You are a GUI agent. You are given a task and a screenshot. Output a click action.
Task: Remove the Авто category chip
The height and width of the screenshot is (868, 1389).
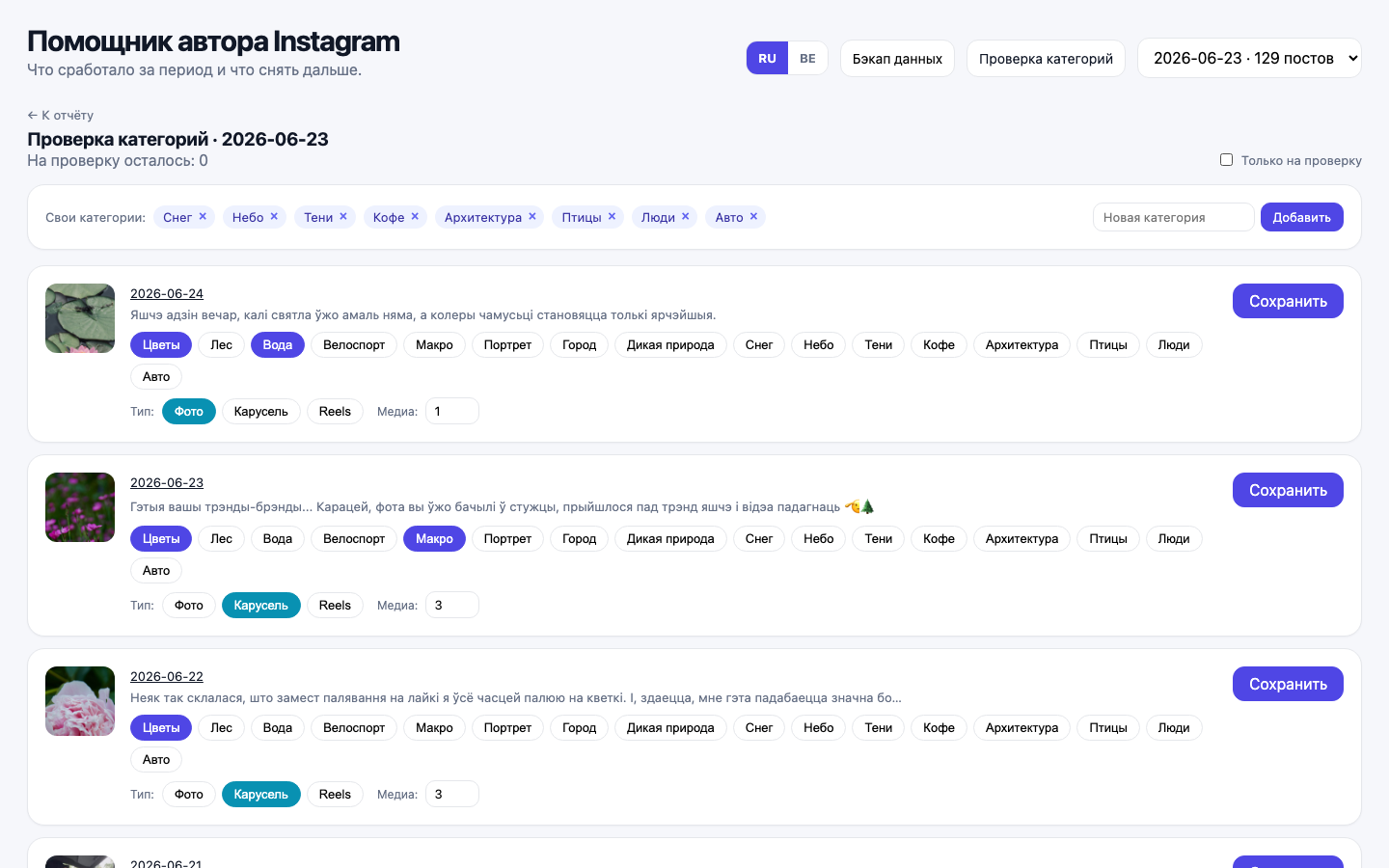754,217
